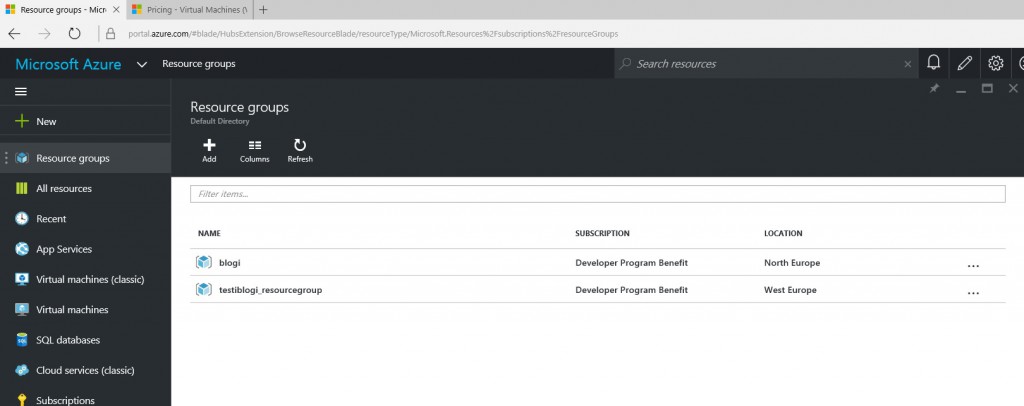Close the Resource groups blade
Viewport: 1024px width, 406px height.
coord(1013,88)
